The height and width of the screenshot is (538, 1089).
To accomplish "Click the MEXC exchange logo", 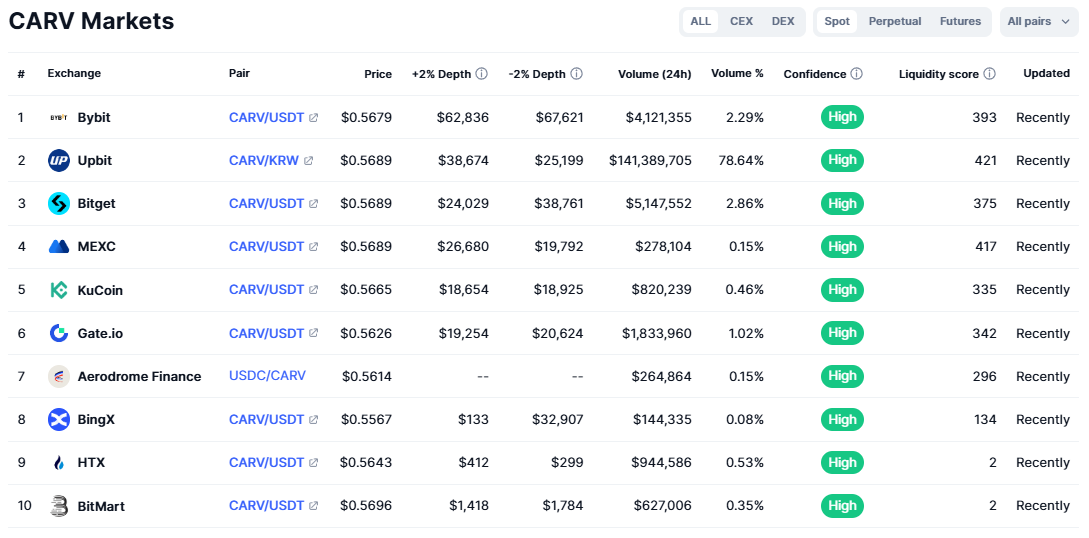I will tap(59, 246).
